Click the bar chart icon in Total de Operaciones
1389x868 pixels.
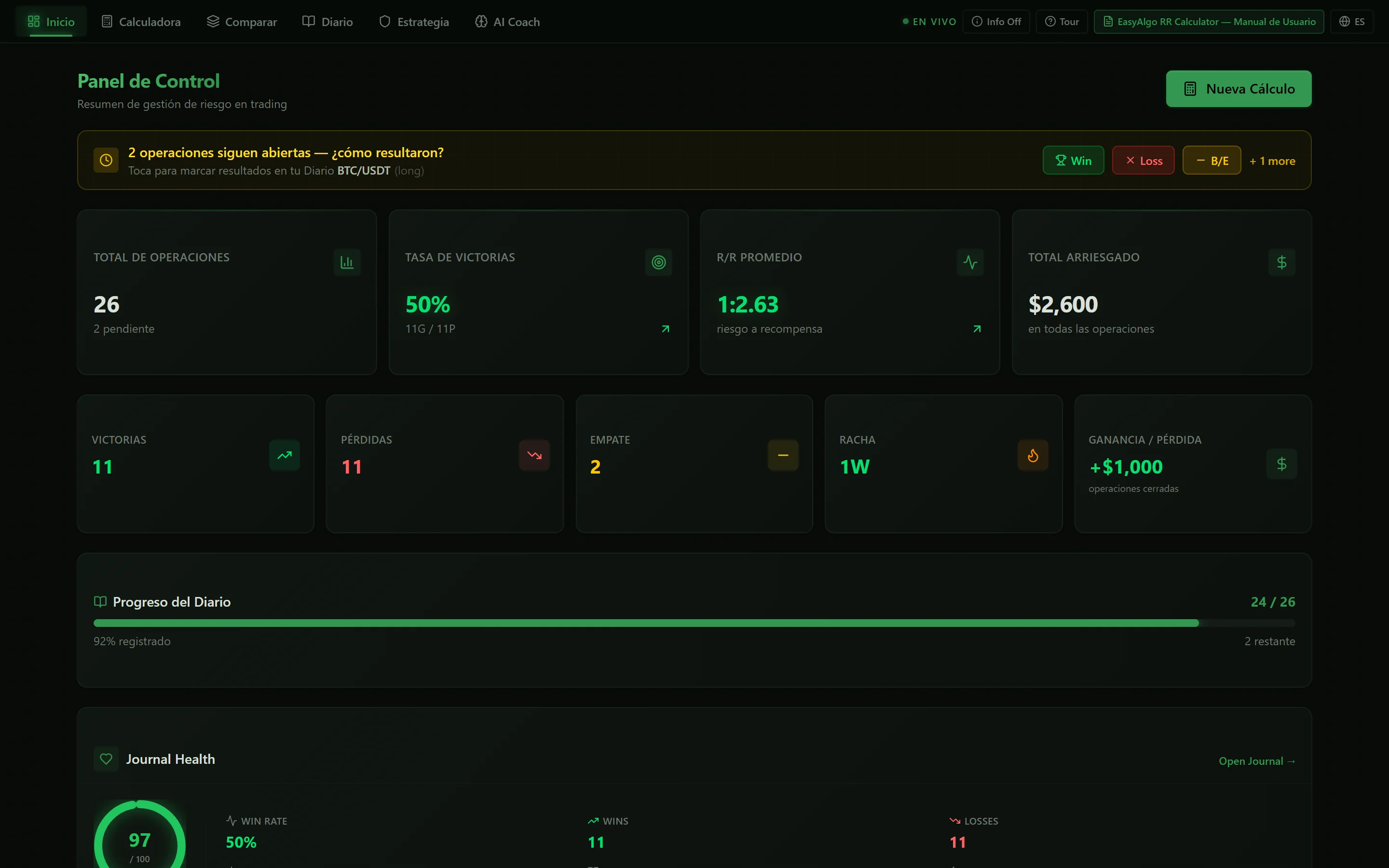[x=347, y=262]
